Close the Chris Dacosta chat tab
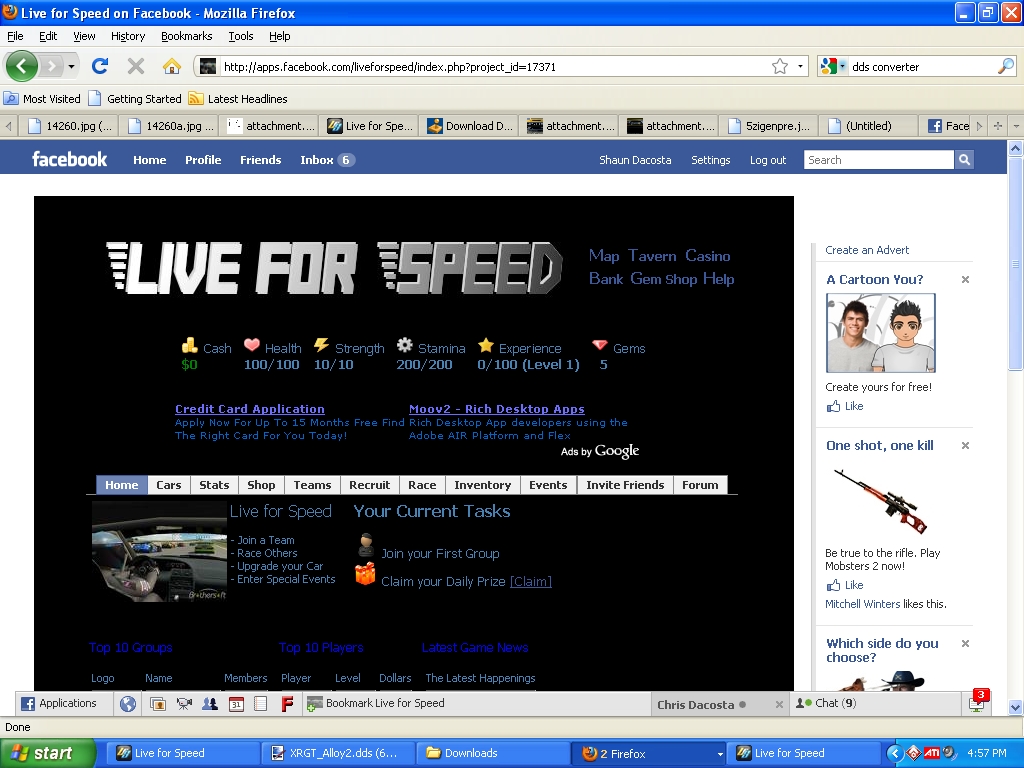Screen dimensions: 1024x768 tap(779, 705)
